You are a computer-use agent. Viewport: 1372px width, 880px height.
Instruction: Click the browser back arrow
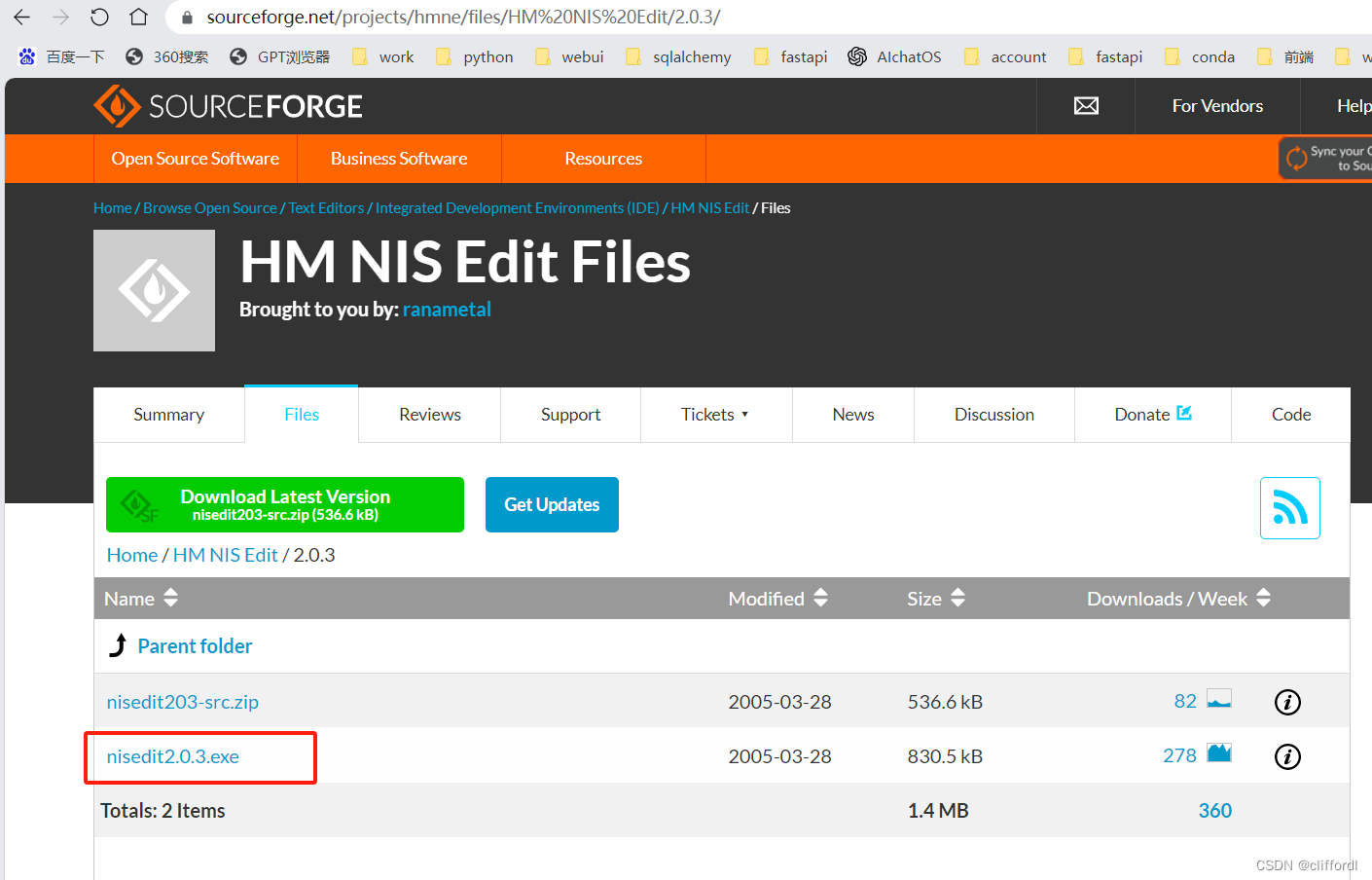coord(21,17)
